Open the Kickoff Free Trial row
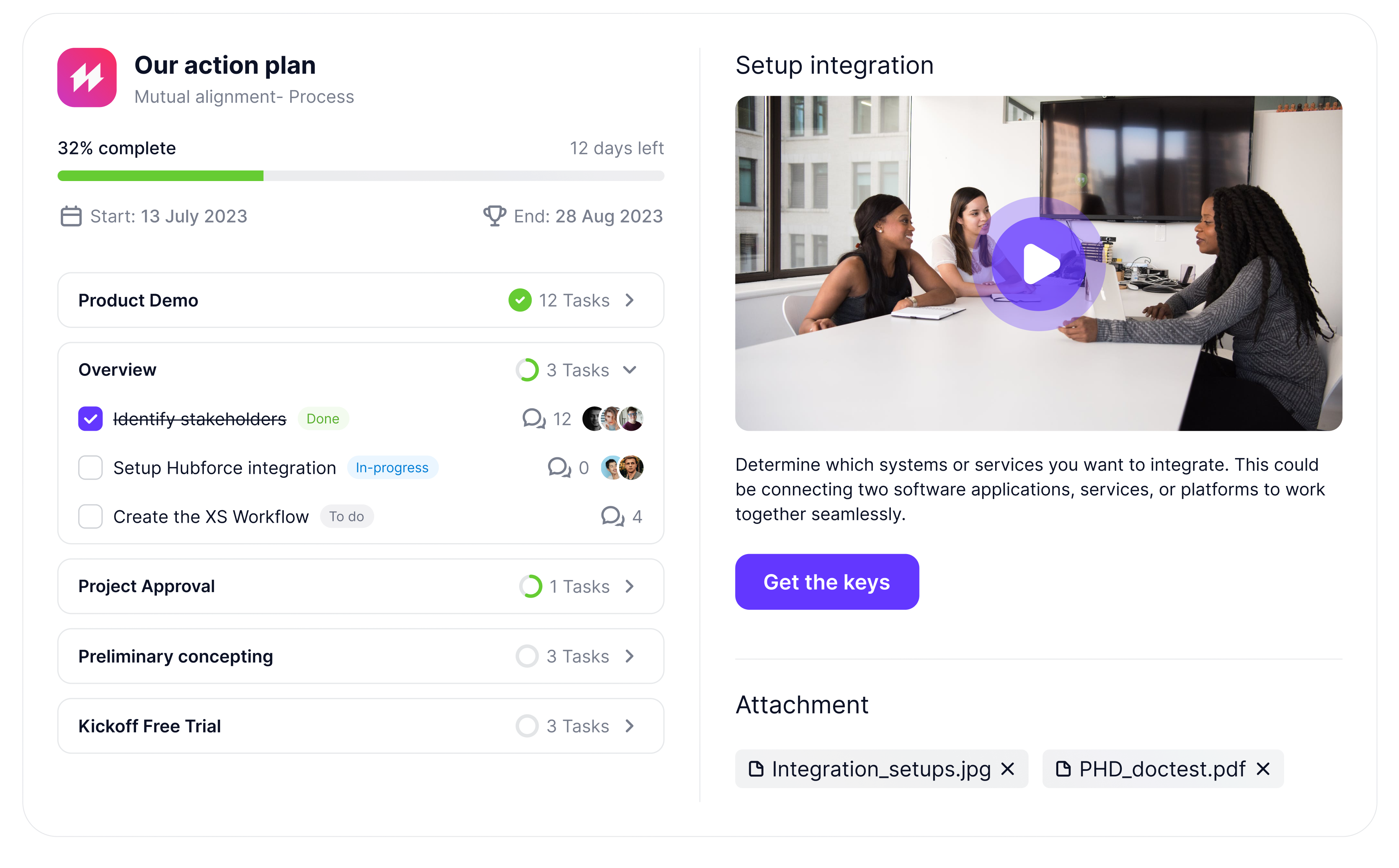The width and height of the screenshot is (1399, 868). 361,726
